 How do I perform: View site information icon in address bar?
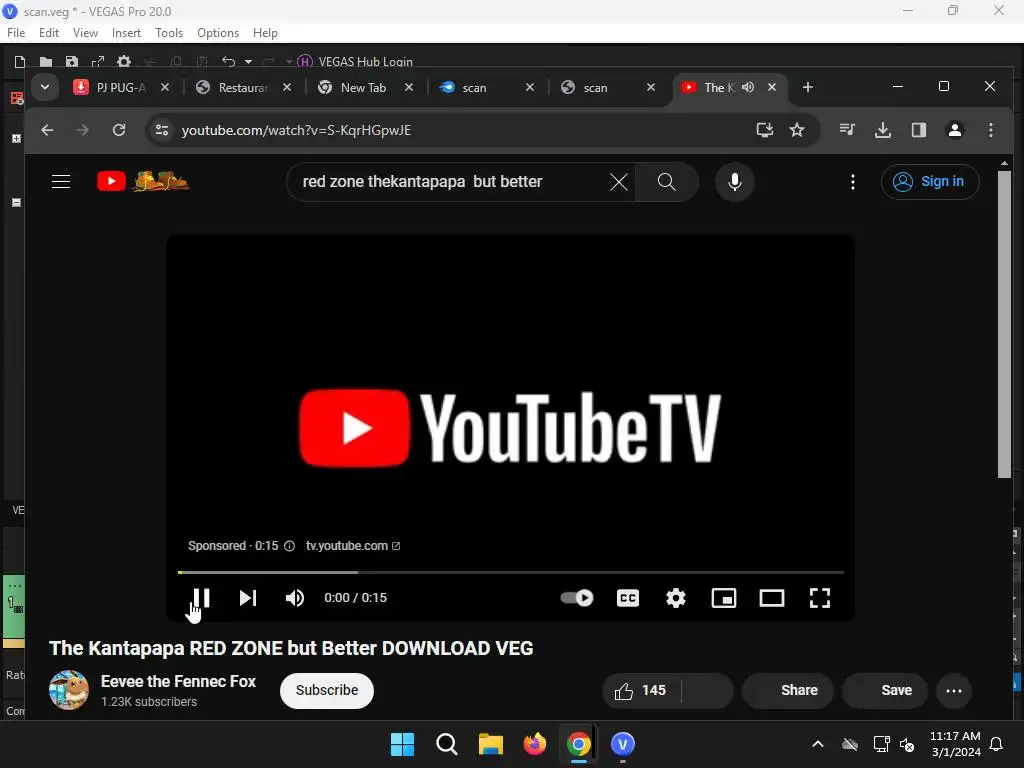[x=162, y=130]
